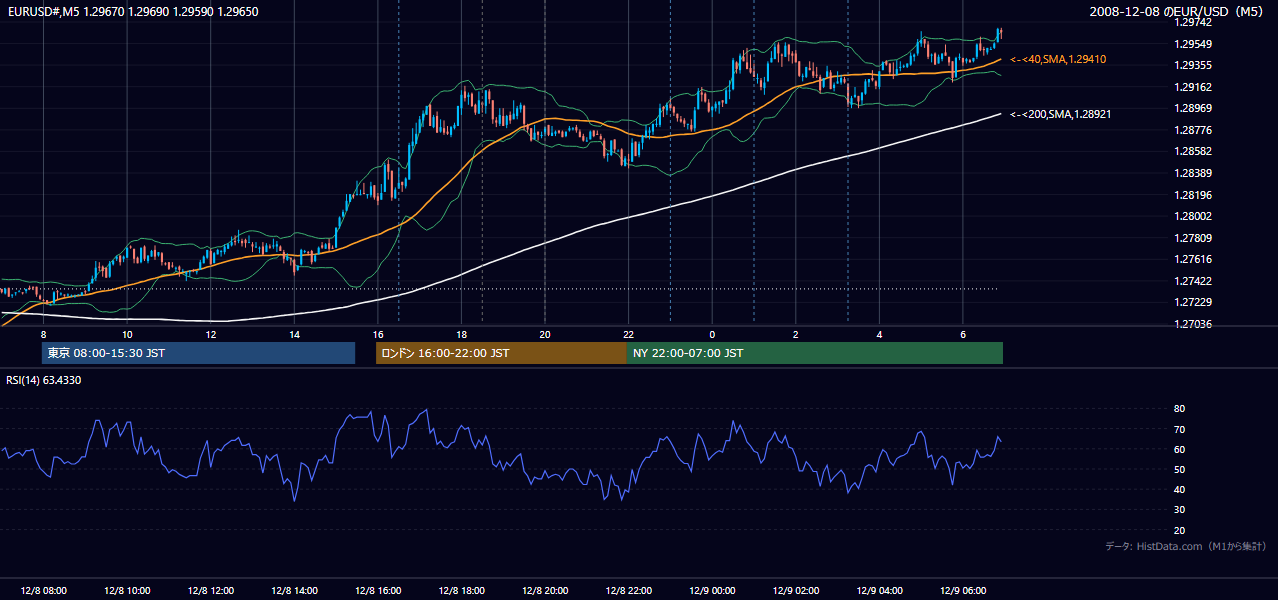Click the 12/8 14:00 bottom time label

coord(294,591)
